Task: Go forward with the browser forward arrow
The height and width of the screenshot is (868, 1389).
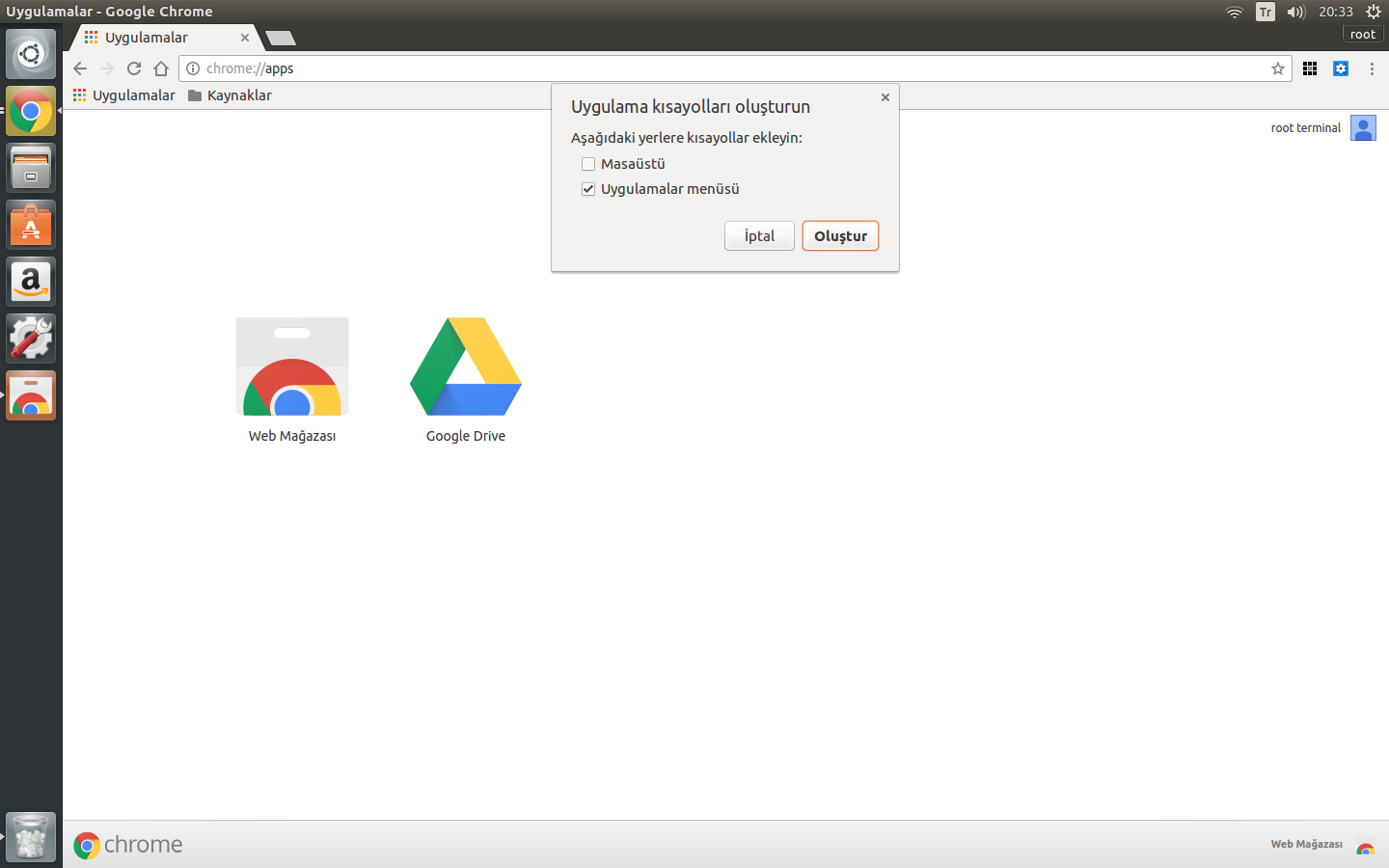Action: (107, 68)
